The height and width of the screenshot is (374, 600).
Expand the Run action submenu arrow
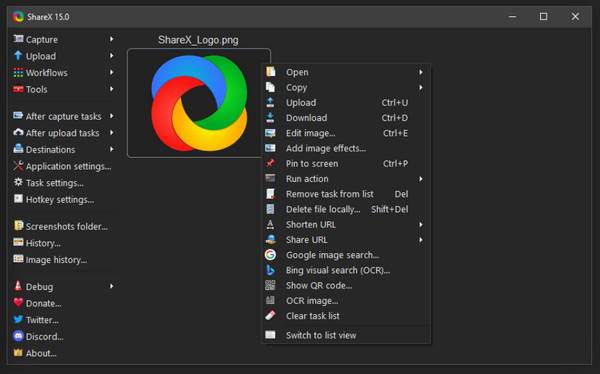(x=421, y=179)
